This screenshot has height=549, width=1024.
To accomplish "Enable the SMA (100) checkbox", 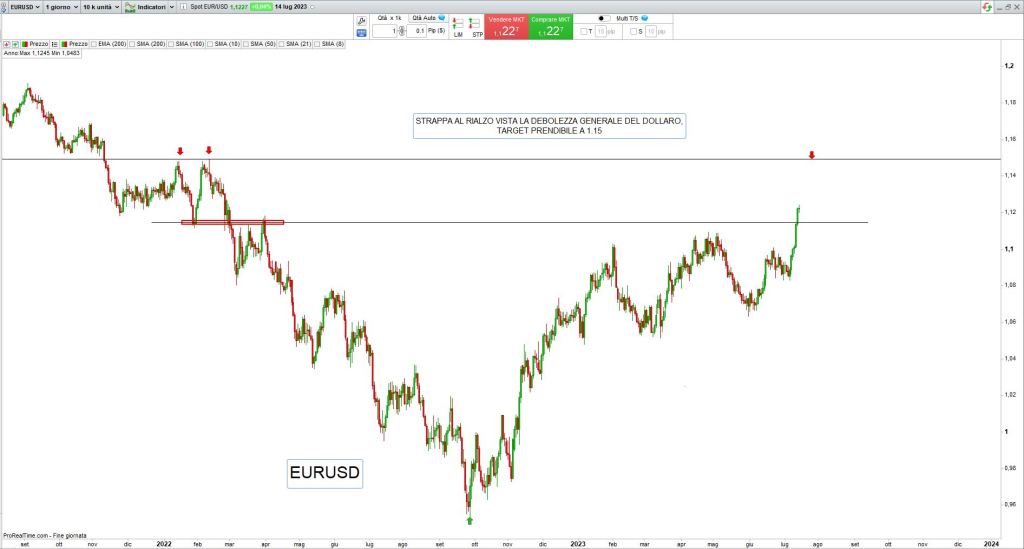I will 171,44.
